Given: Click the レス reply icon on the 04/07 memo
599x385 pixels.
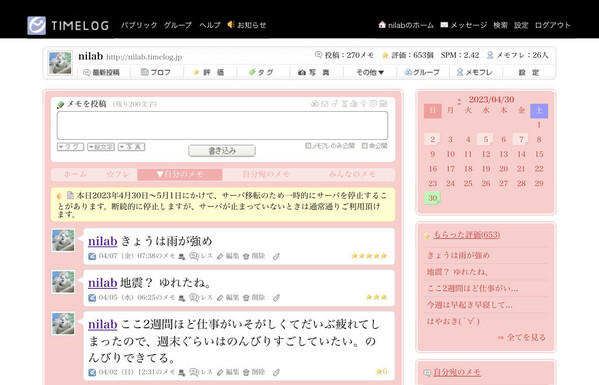Looking at the screenshot, I should point(201,256).
